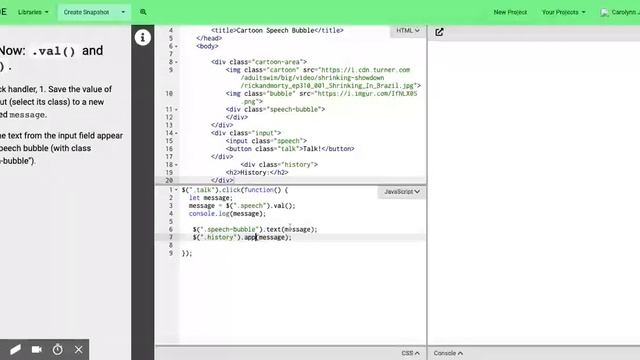Open the HTML language selector
Image resolution: width=640 pixels, height=360 pixels.
point(408,31)
